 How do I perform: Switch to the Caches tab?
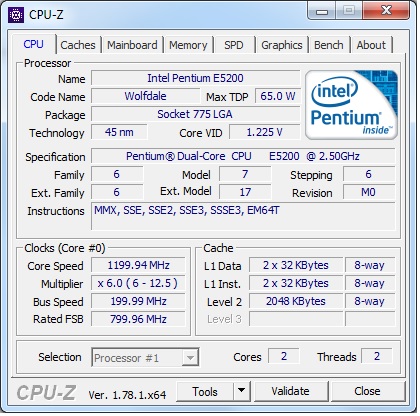click(x=78, y=45)
